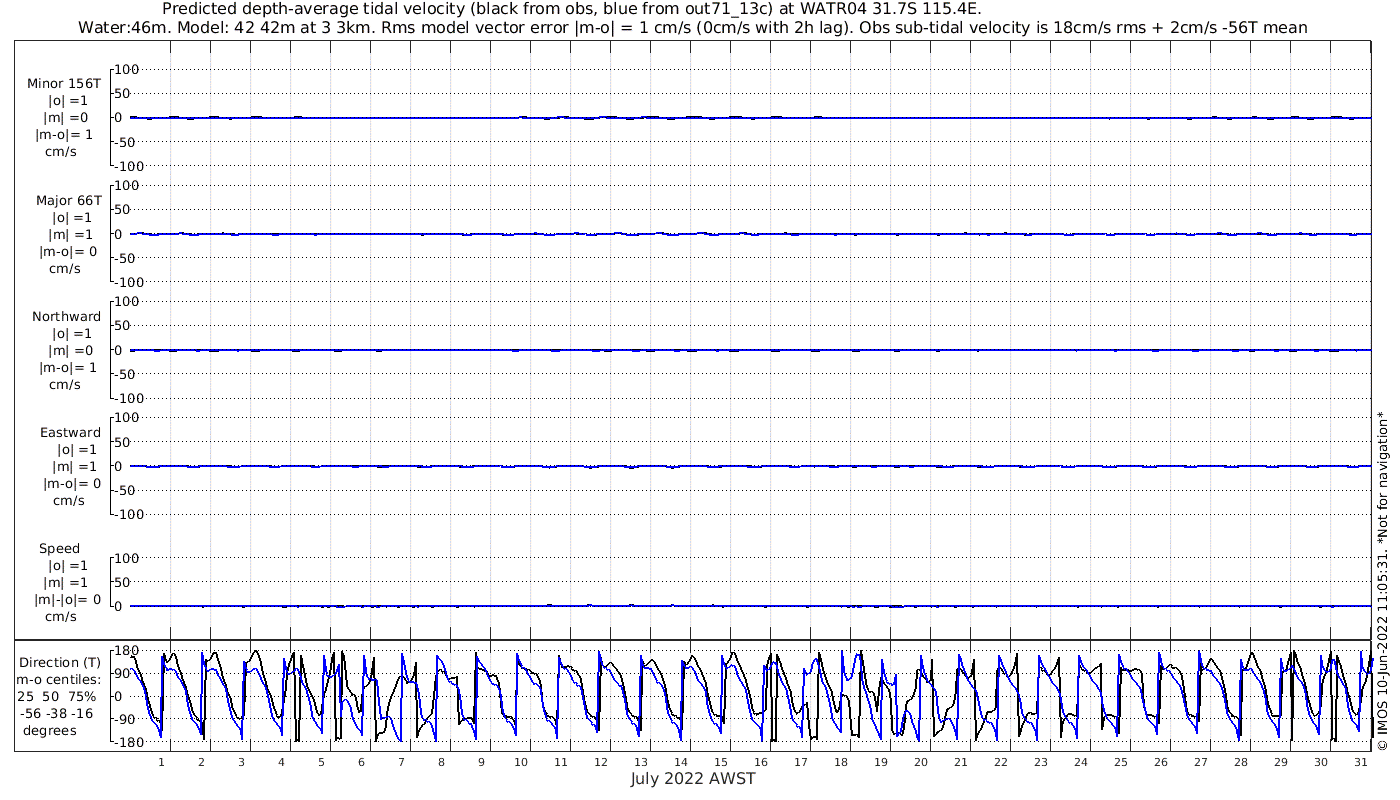Click the 180 tick on Direction axis
Screen dimensions: 1400x800
(x=125, y=650)
